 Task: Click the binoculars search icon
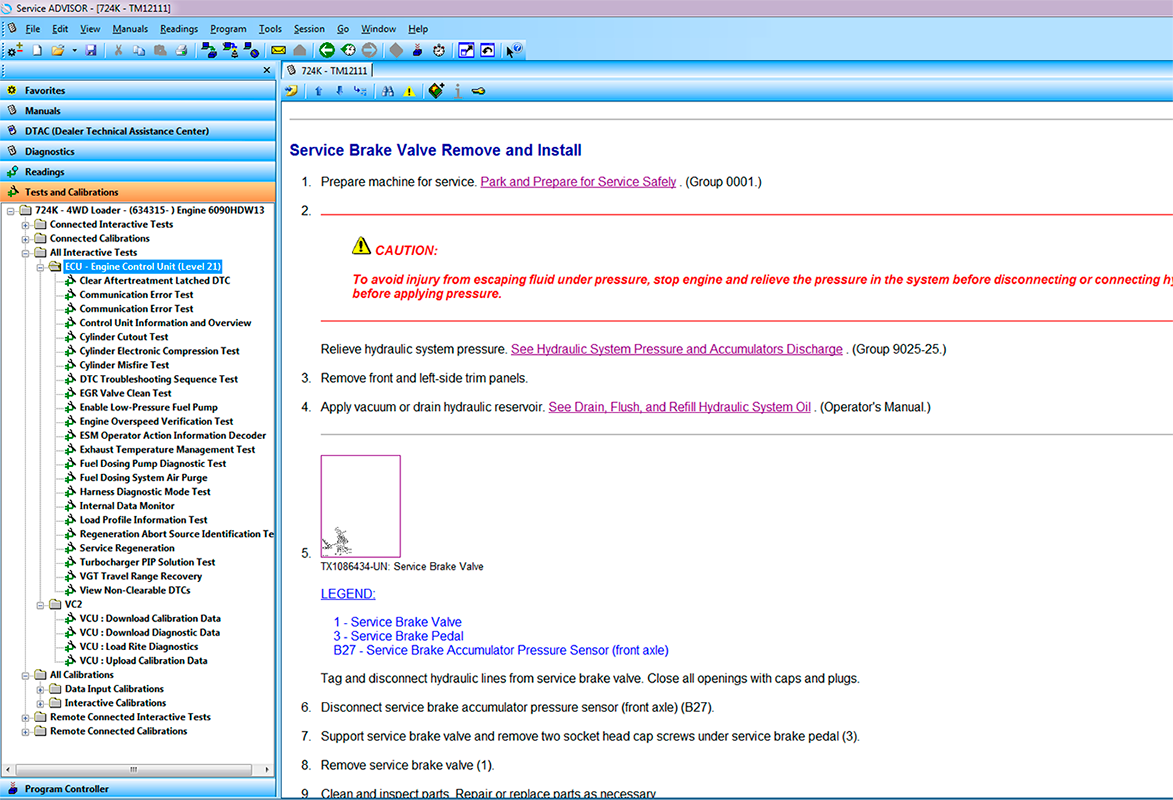pos(388,91)
